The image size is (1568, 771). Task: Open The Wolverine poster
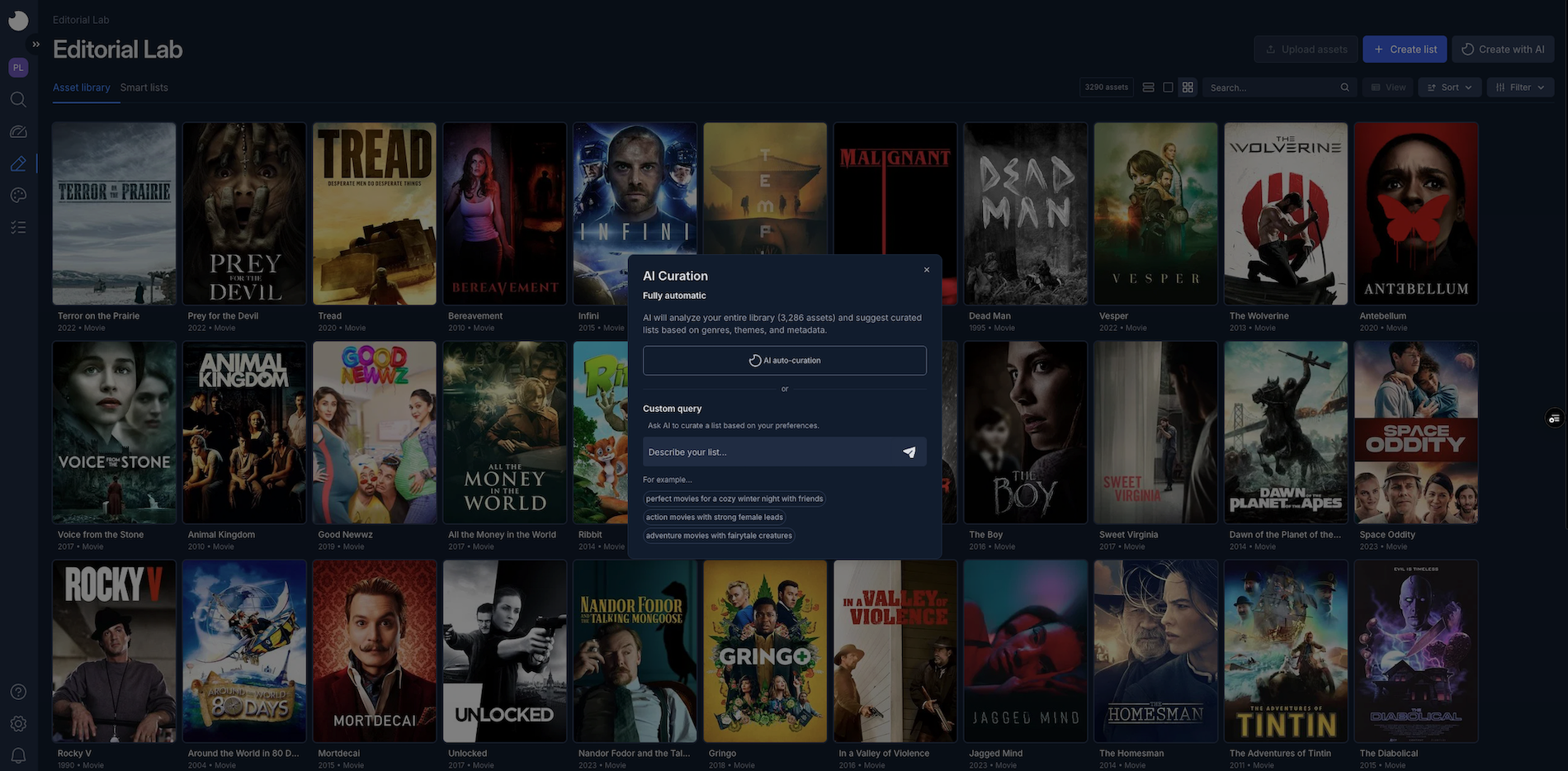click(1286, 214)
